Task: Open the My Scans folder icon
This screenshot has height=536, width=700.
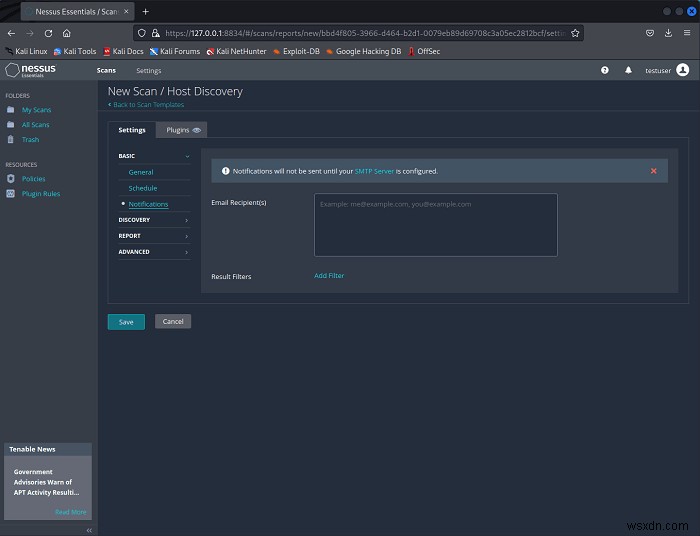Action: [11, 110]
